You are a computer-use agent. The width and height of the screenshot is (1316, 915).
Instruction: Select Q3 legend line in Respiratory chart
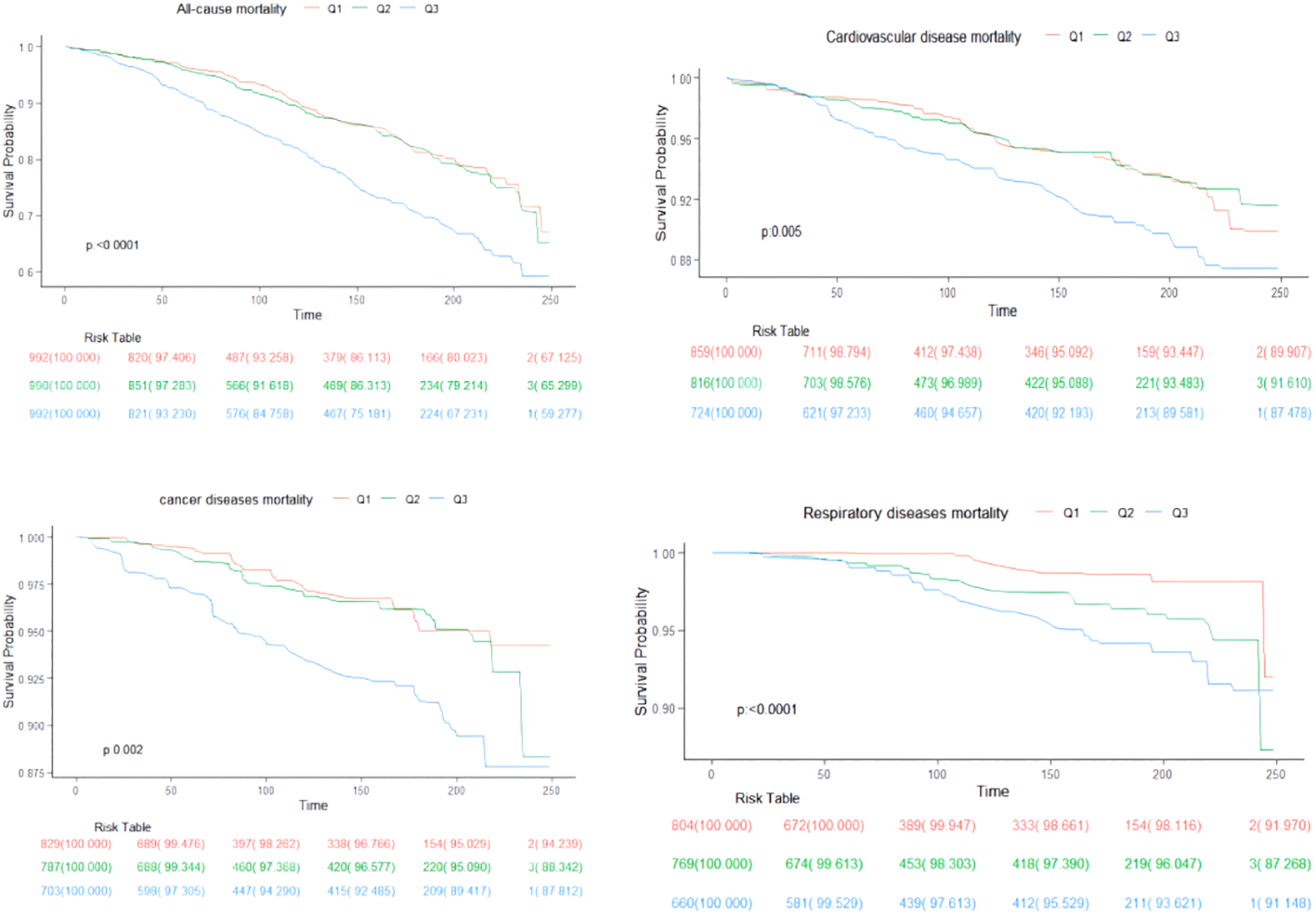[1155, 513]
